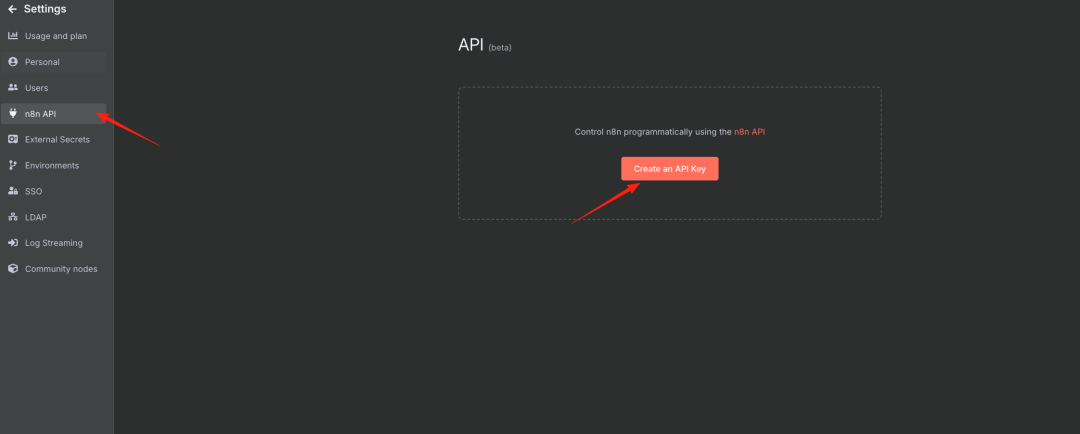Click the Create an API Key button

[x=669, y=169]
